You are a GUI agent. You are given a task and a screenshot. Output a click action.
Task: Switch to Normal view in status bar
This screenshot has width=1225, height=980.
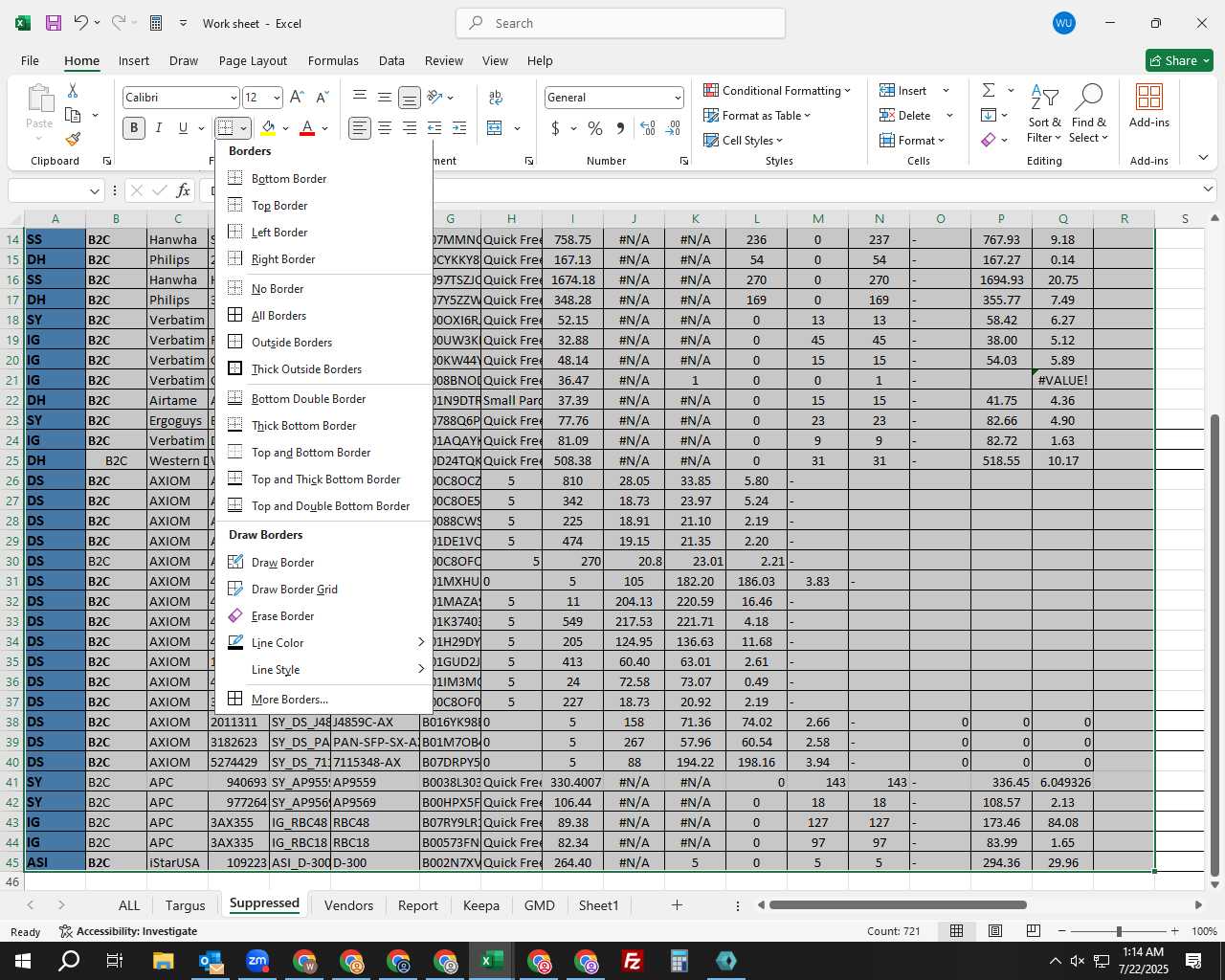956,930
